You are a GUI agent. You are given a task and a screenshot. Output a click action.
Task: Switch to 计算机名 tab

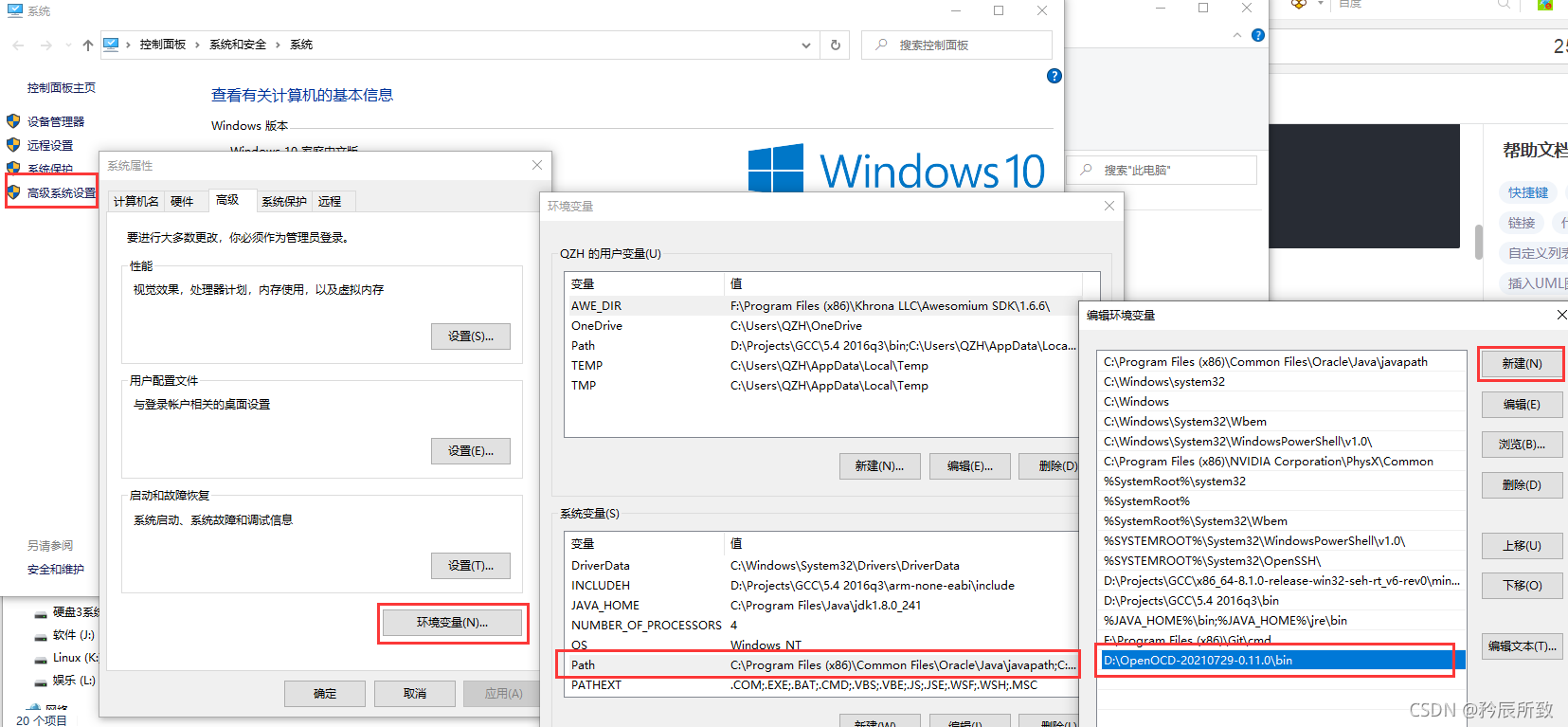tap(136, 201)
